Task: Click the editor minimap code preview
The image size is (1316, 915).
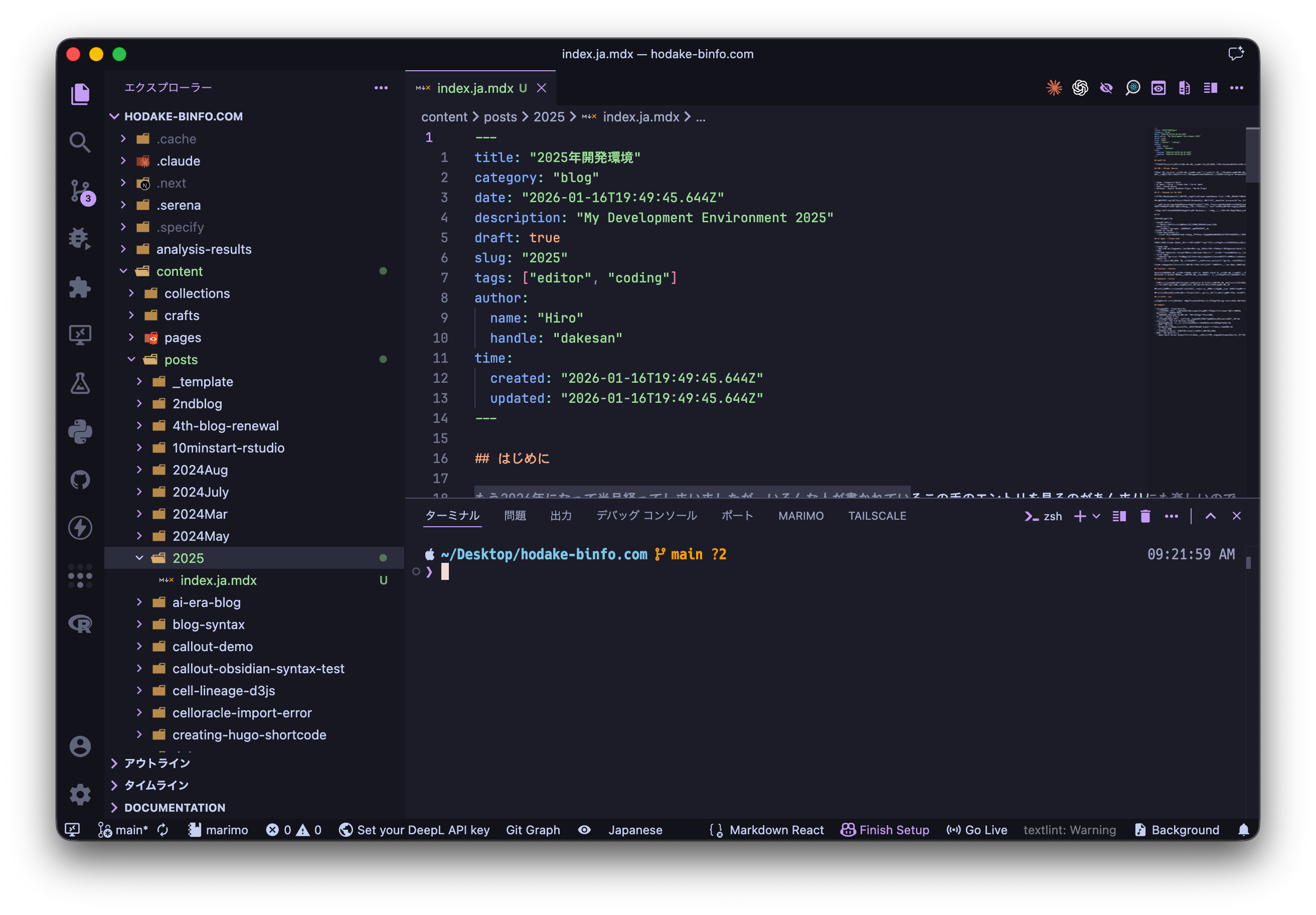Action: 1198,229
